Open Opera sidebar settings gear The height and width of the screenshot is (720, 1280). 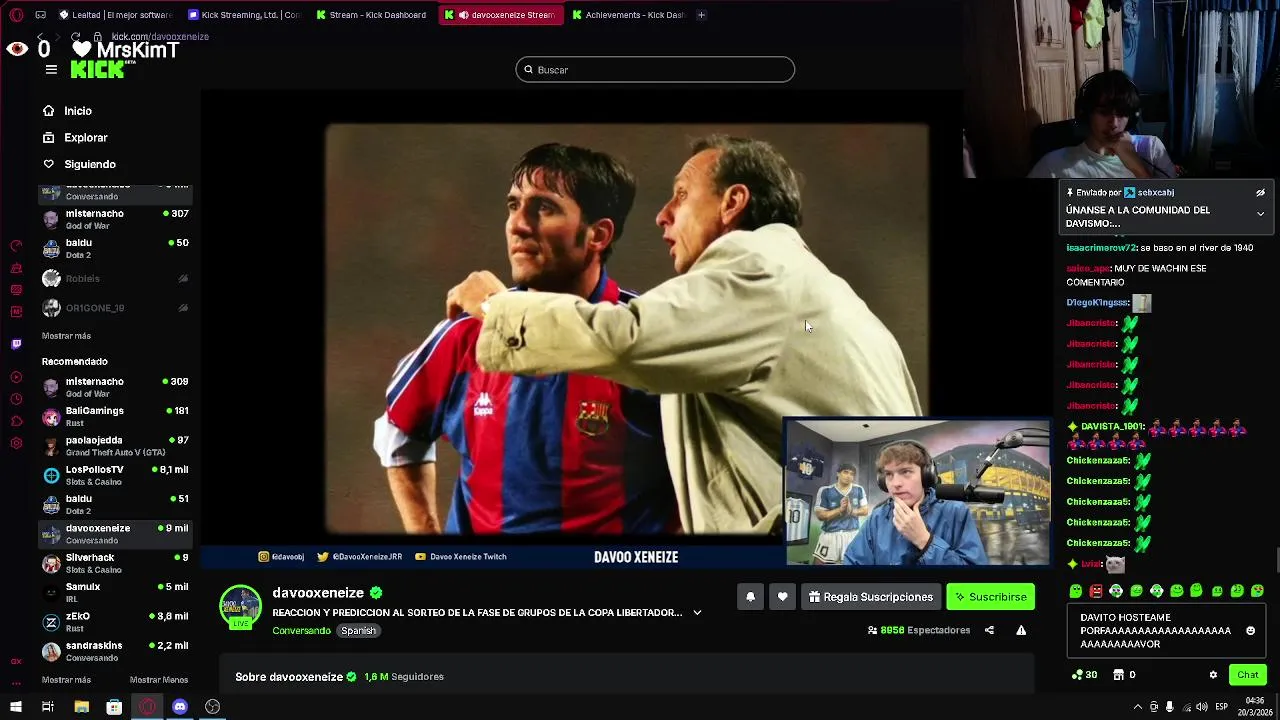16,443
